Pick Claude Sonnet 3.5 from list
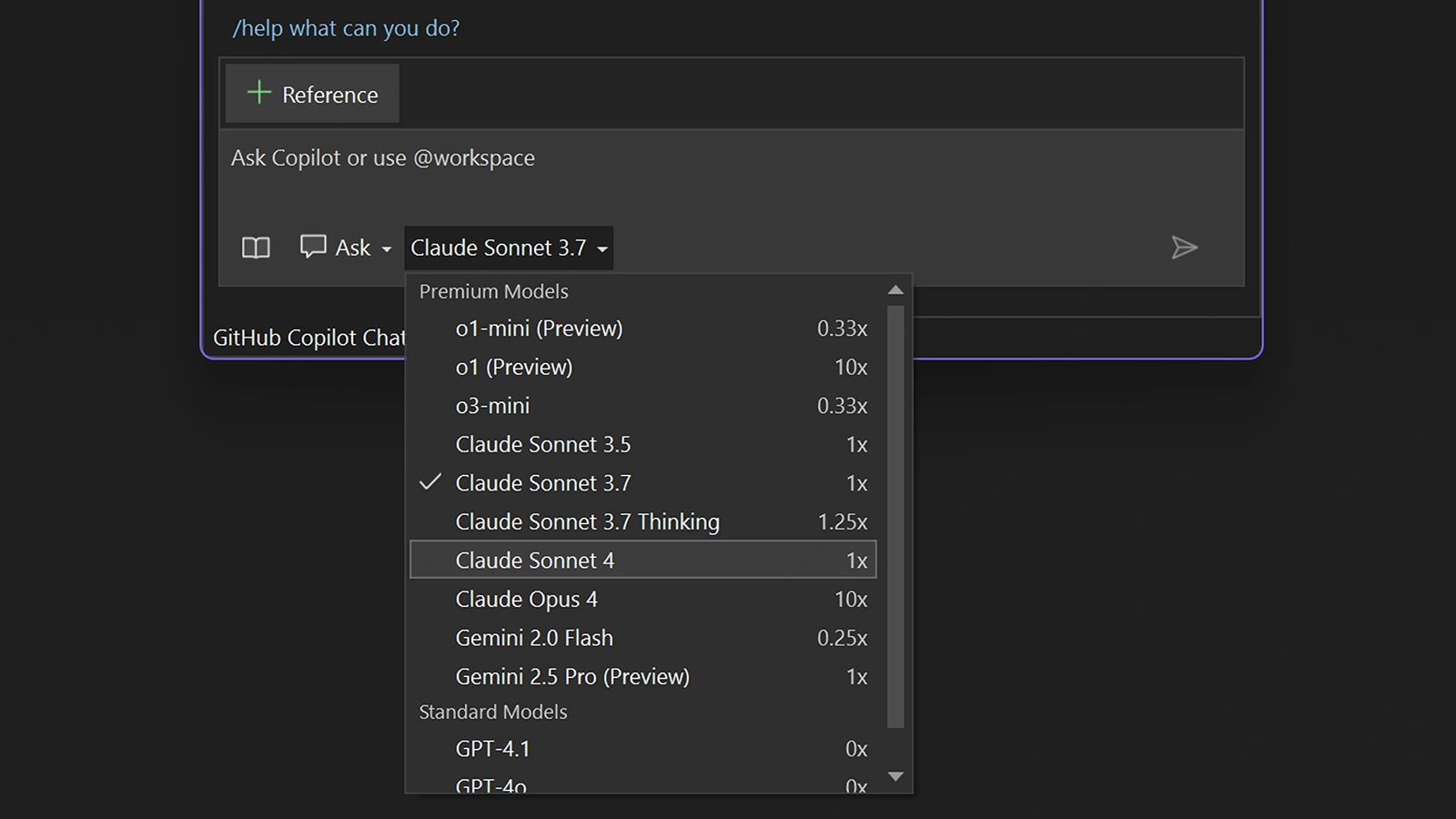 [x=643, y=445]
